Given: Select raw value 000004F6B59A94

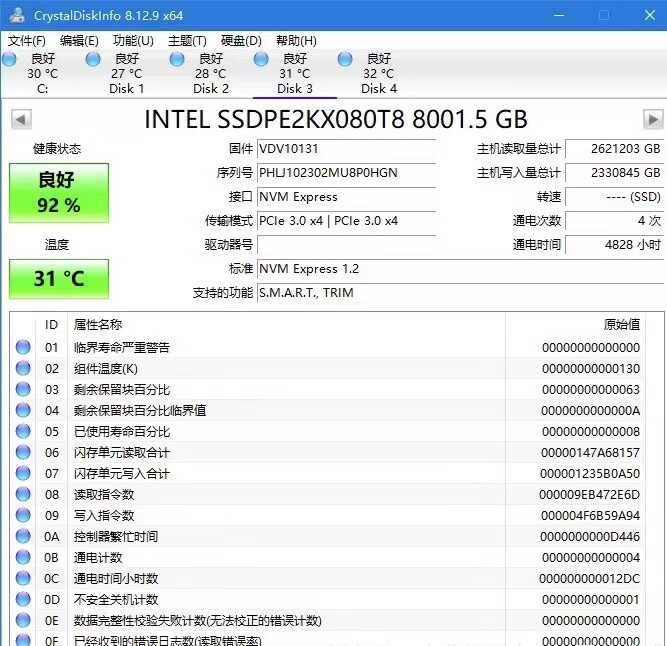Looking at the screenshot, I should click(x=590, y=515).
